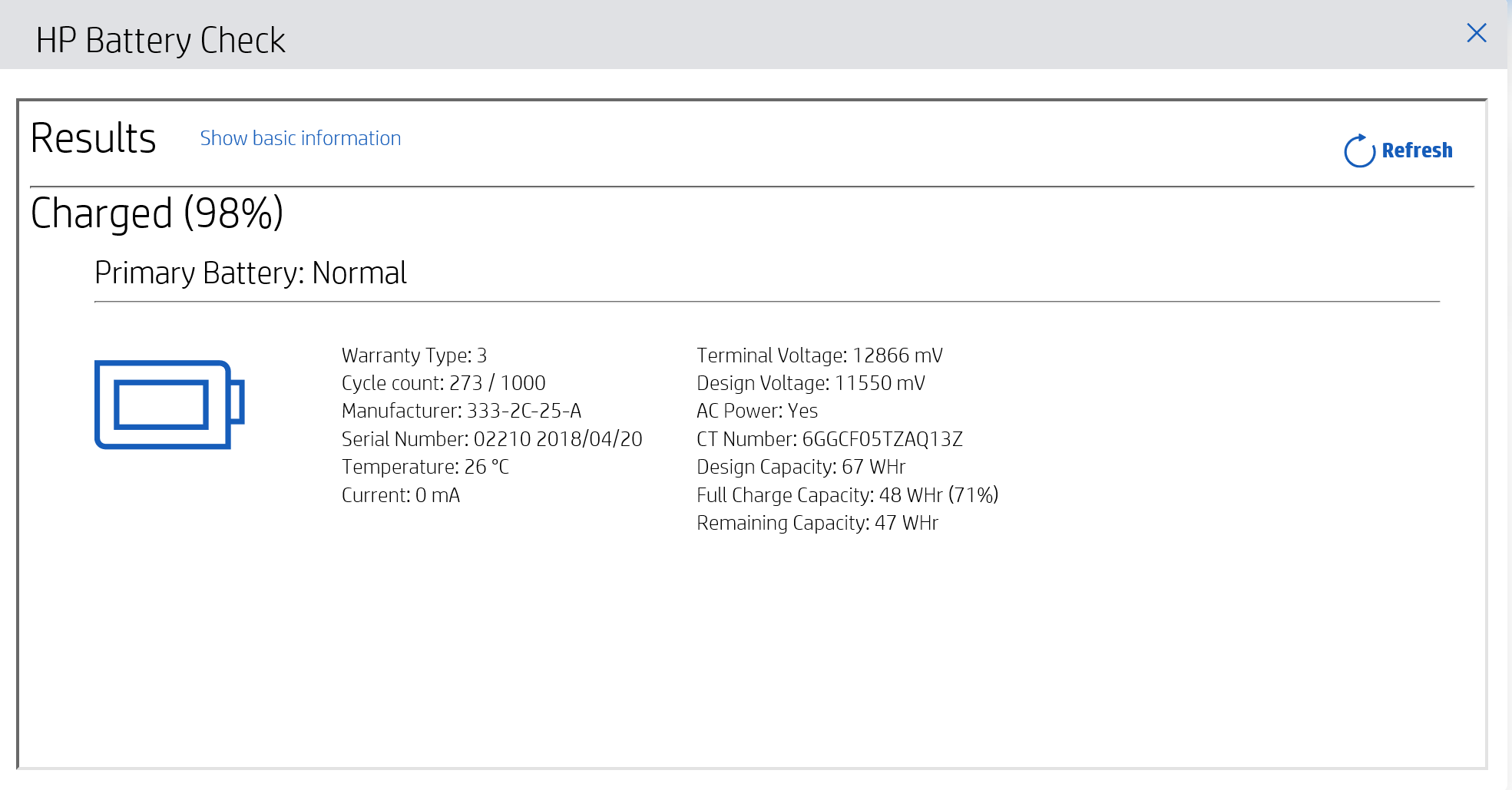Click Current: 0 mA line
Image resolution: width=1512 pixels, height=790 pixels.
click(x=401, y=495)
